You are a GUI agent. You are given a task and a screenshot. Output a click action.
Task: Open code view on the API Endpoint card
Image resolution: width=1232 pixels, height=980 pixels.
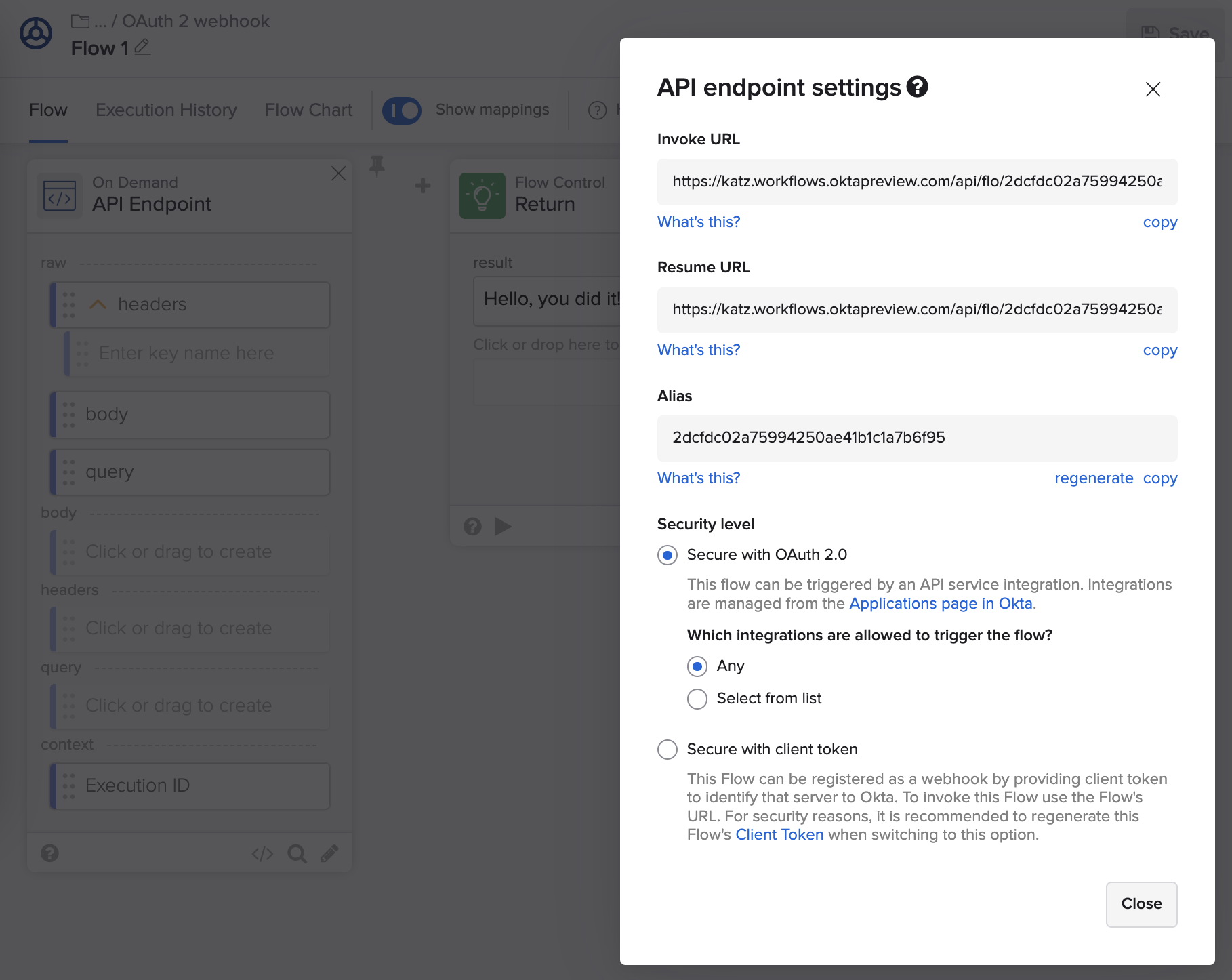[x=262, y=853]
